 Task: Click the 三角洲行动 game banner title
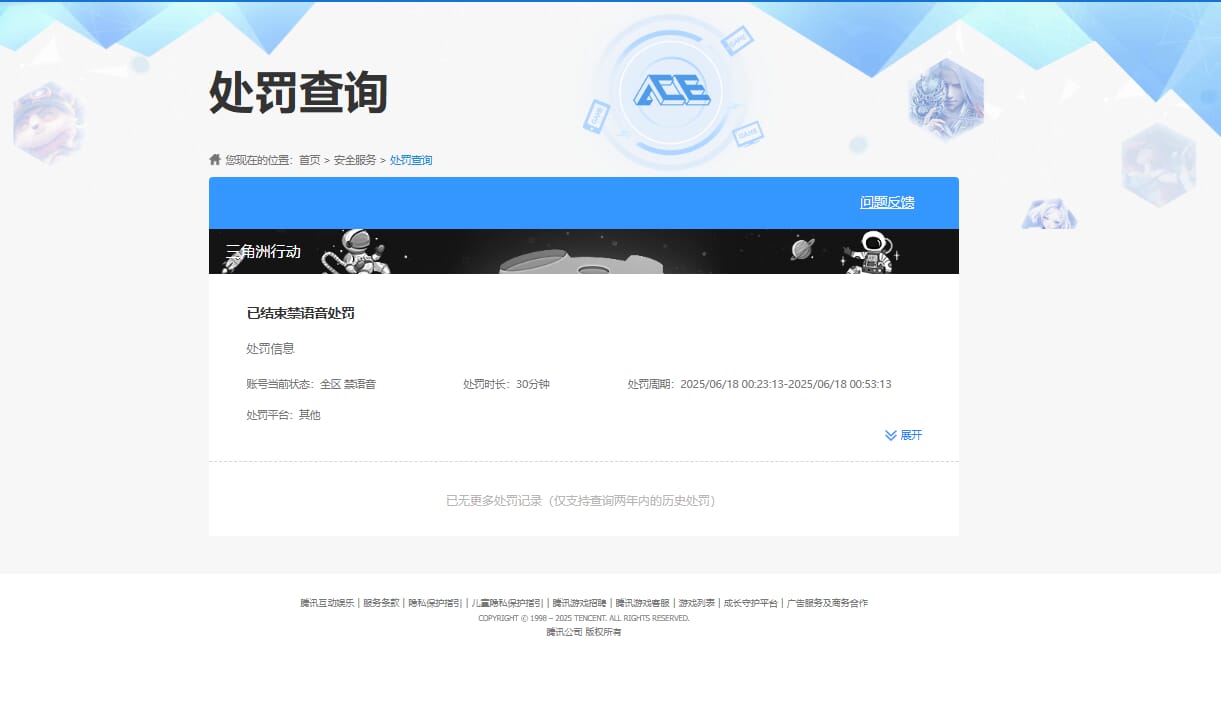tap(263, 252)
